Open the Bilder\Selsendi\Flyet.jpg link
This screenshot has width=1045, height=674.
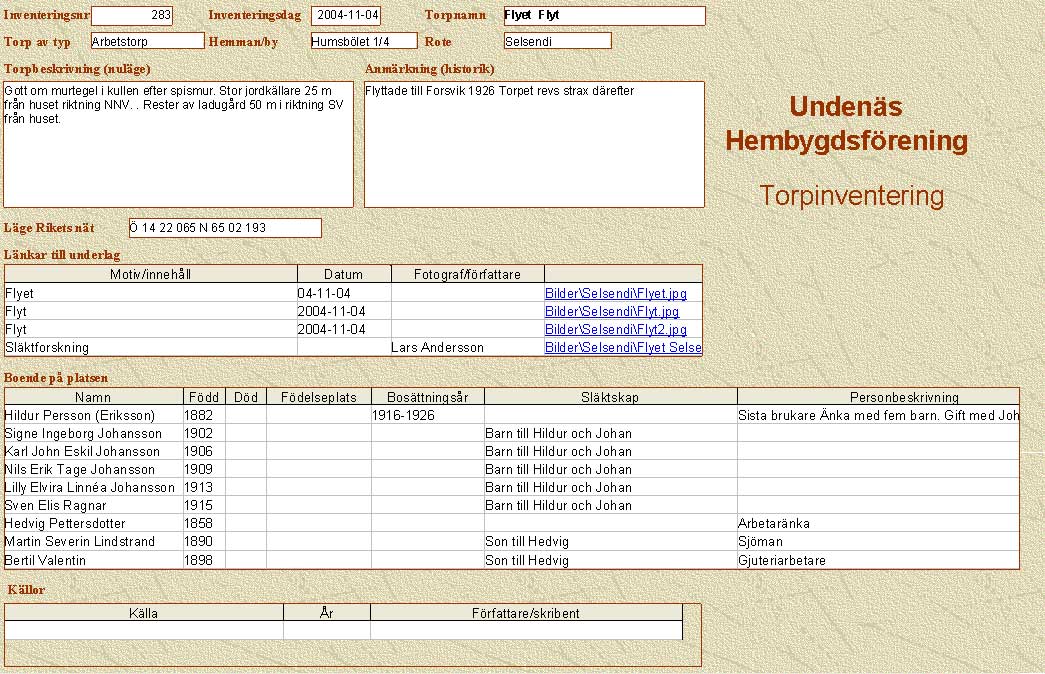[615, 294]
